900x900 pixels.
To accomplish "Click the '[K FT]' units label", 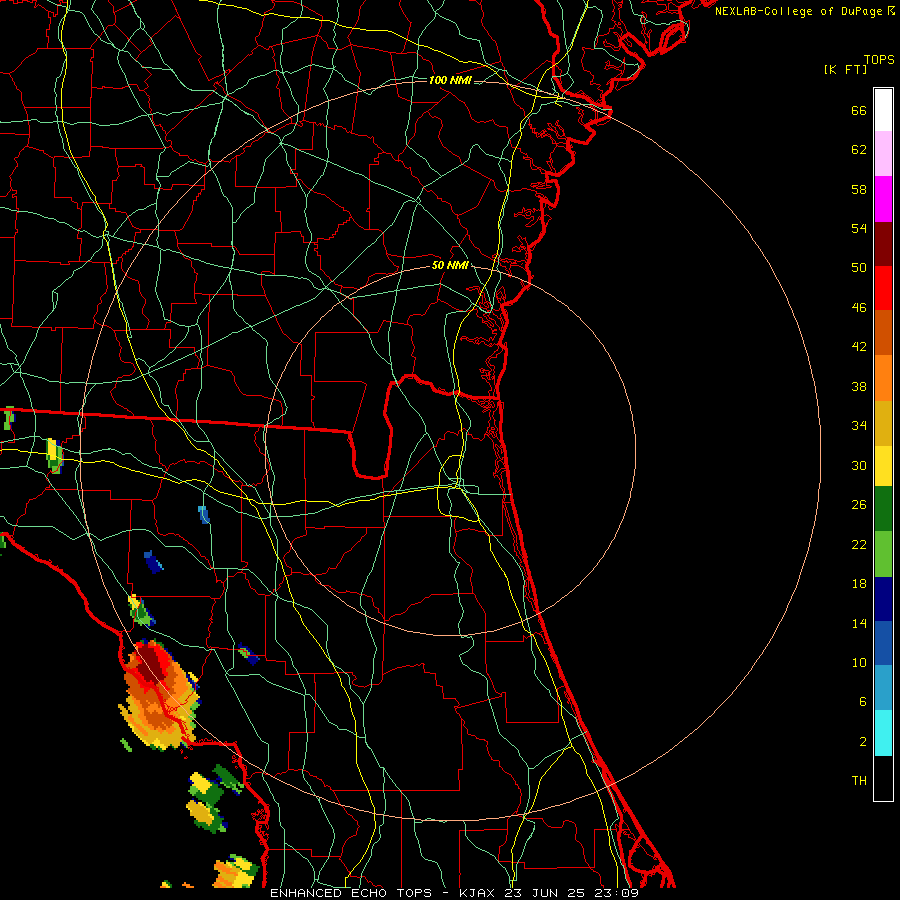I will tap(845, 70).
